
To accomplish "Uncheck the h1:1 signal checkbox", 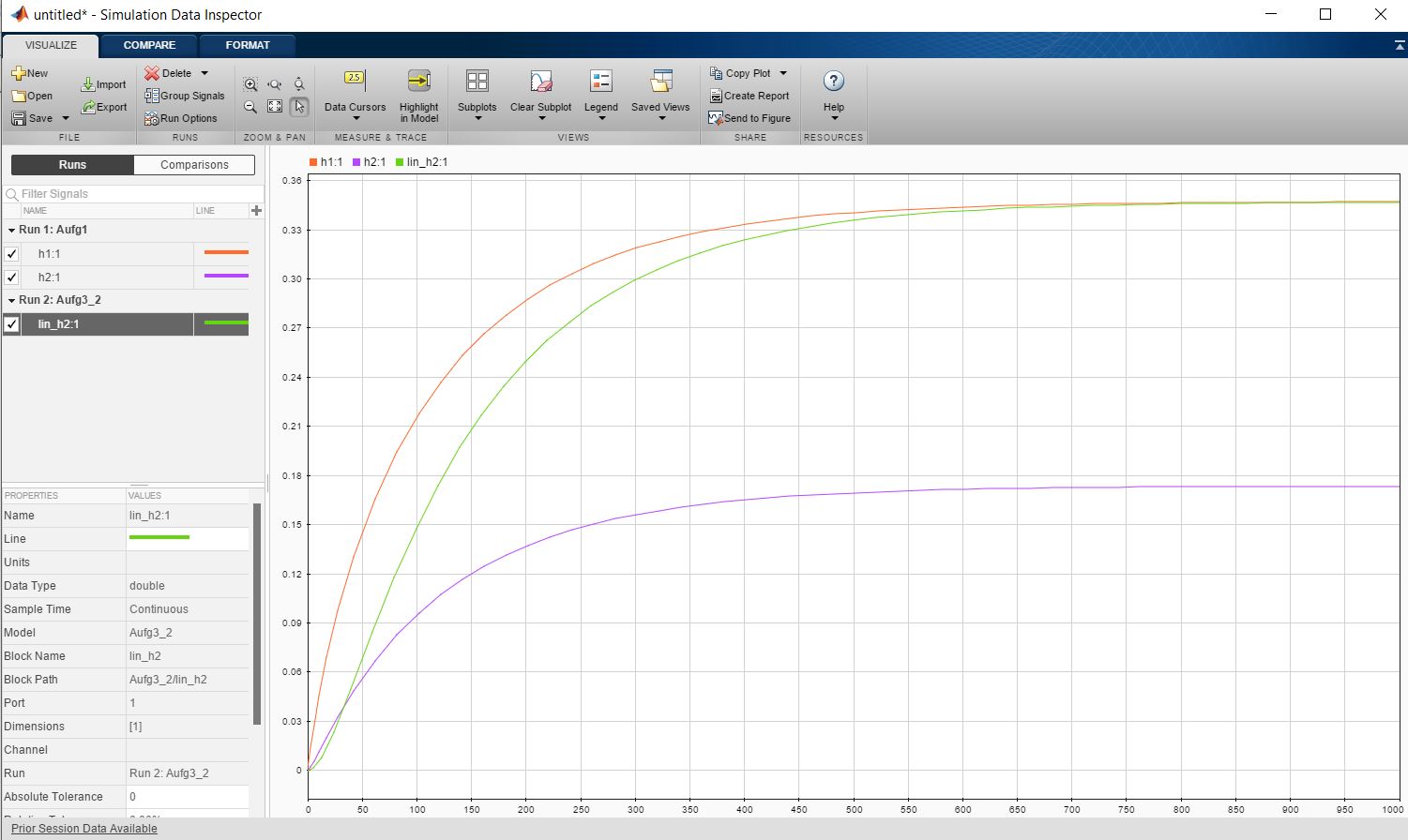I will [11, 253].
